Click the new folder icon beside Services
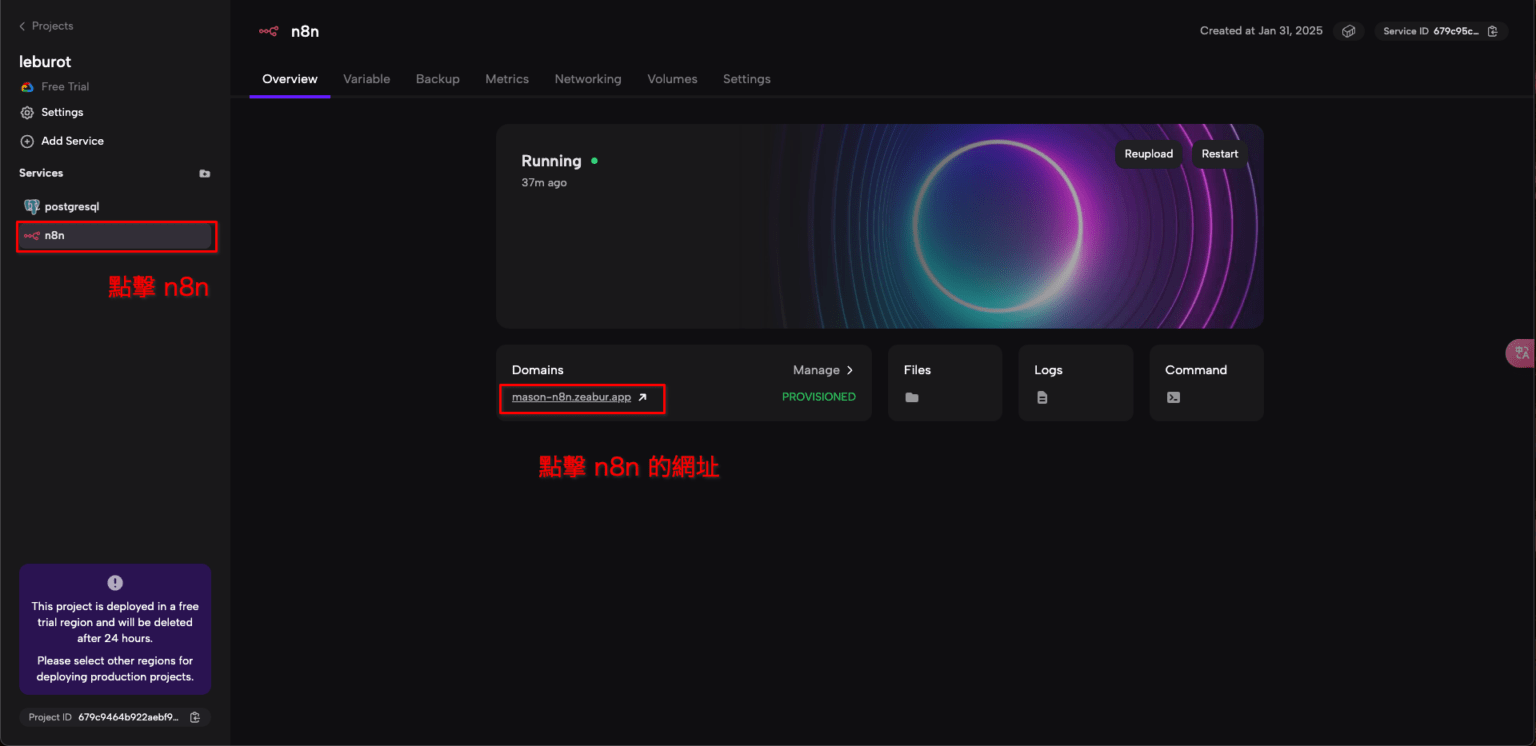The width and height of the screenshot is (1536, 746). [x=205, y=173]
